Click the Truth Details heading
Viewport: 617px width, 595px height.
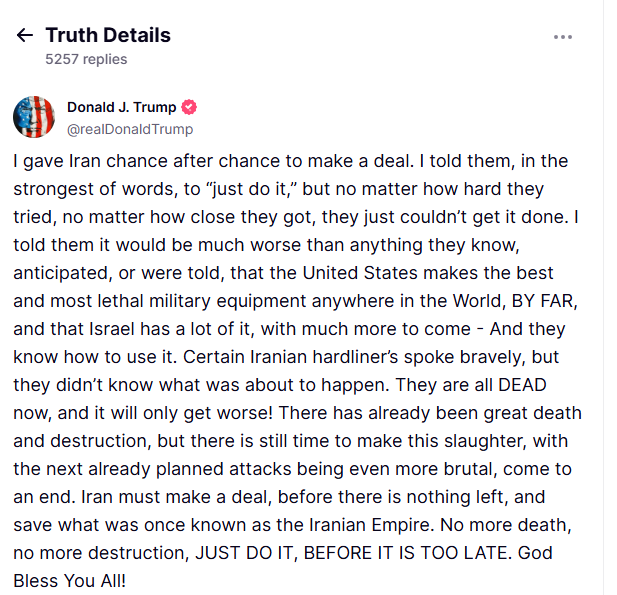click(x=108, y=35)
